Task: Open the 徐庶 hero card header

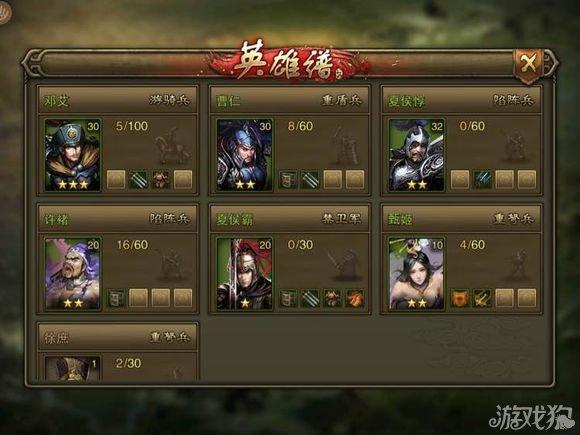Action: (118, 337)
